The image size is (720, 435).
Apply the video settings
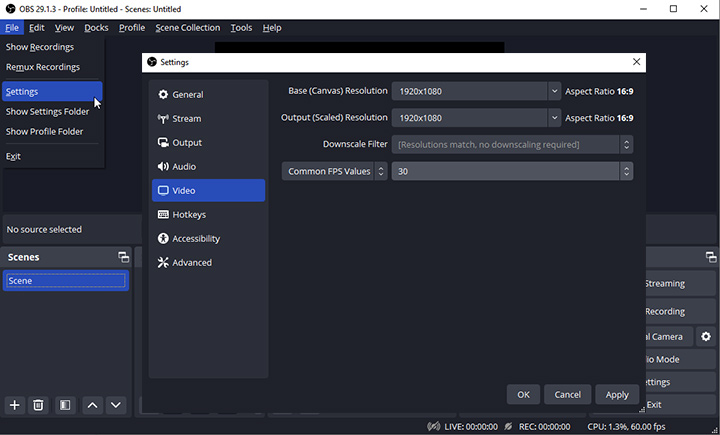click(x=617, y=395)
